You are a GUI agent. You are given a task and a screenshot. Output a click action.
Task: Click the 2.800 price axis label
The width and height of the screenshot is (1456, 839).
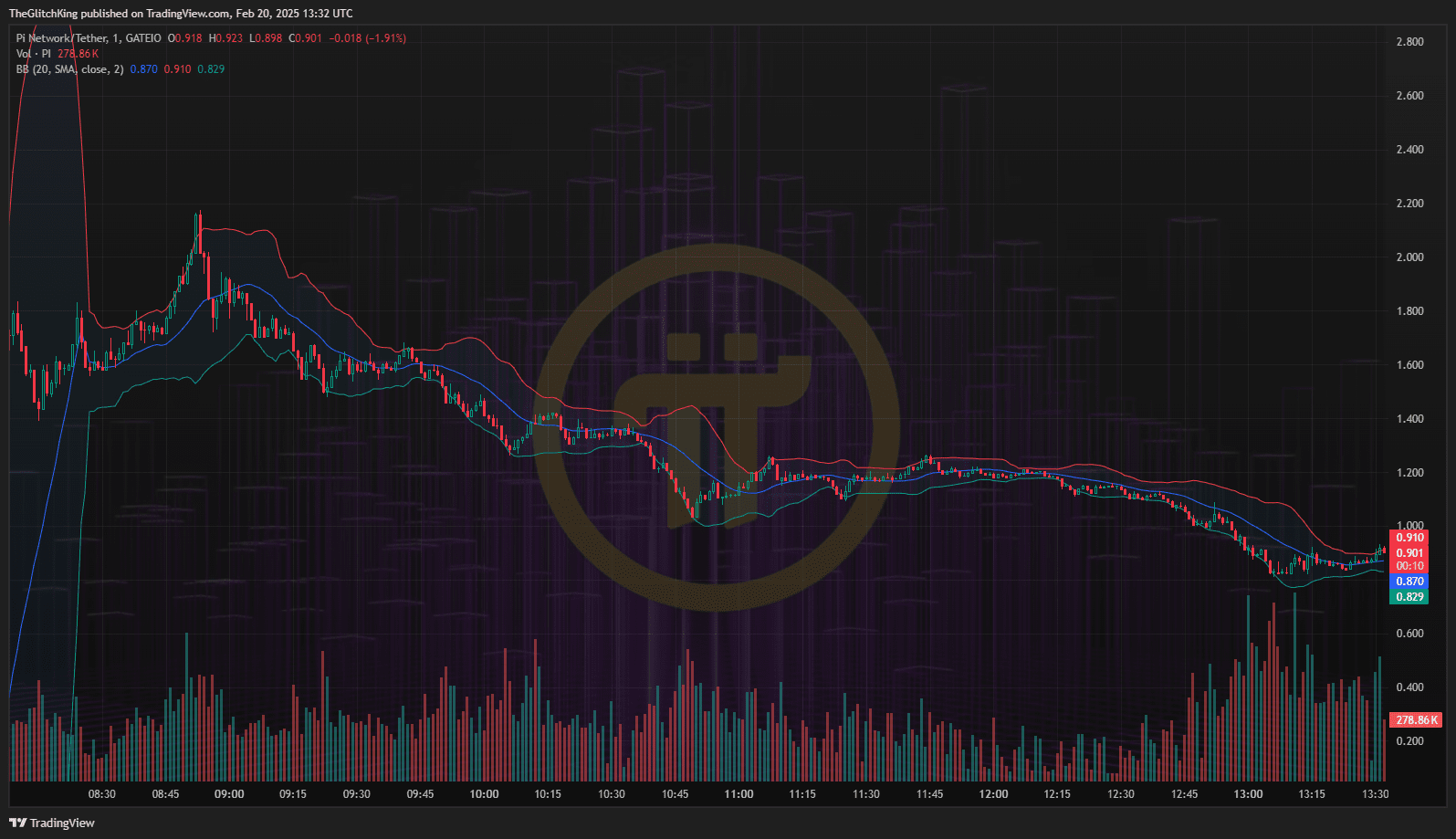click(1409, 42)
